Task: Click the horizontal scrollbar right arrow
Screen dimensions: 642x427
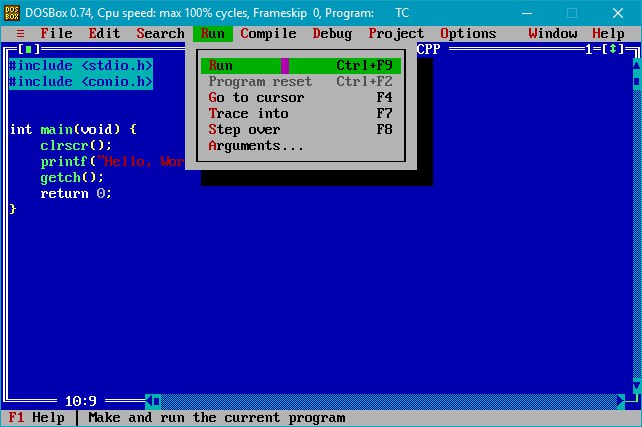Action: point(621,401)
